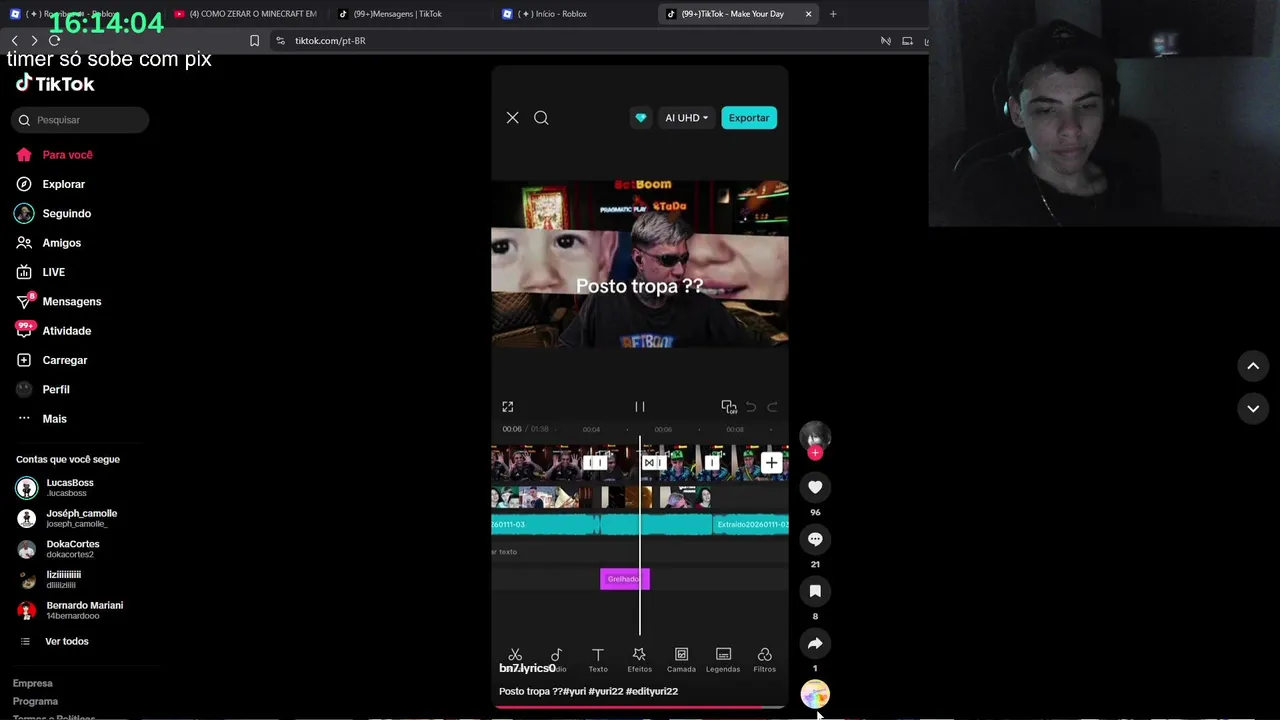This screenshot has width=1280, height=720.
Task: Seek on the red video progress bar
Action: click(640, 707)
